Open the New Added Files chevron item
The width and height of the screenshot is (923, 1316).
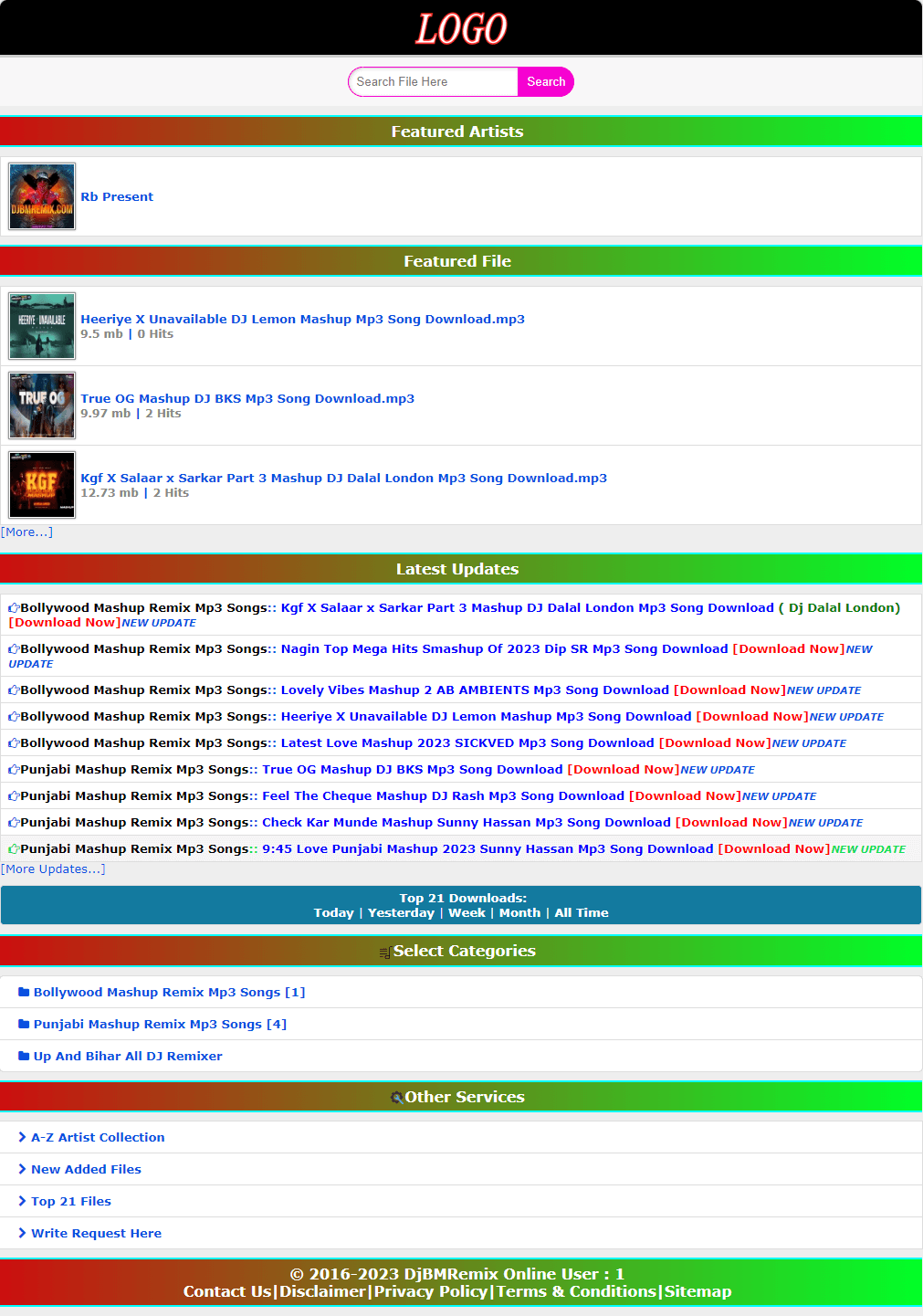tap(22, 1169)
